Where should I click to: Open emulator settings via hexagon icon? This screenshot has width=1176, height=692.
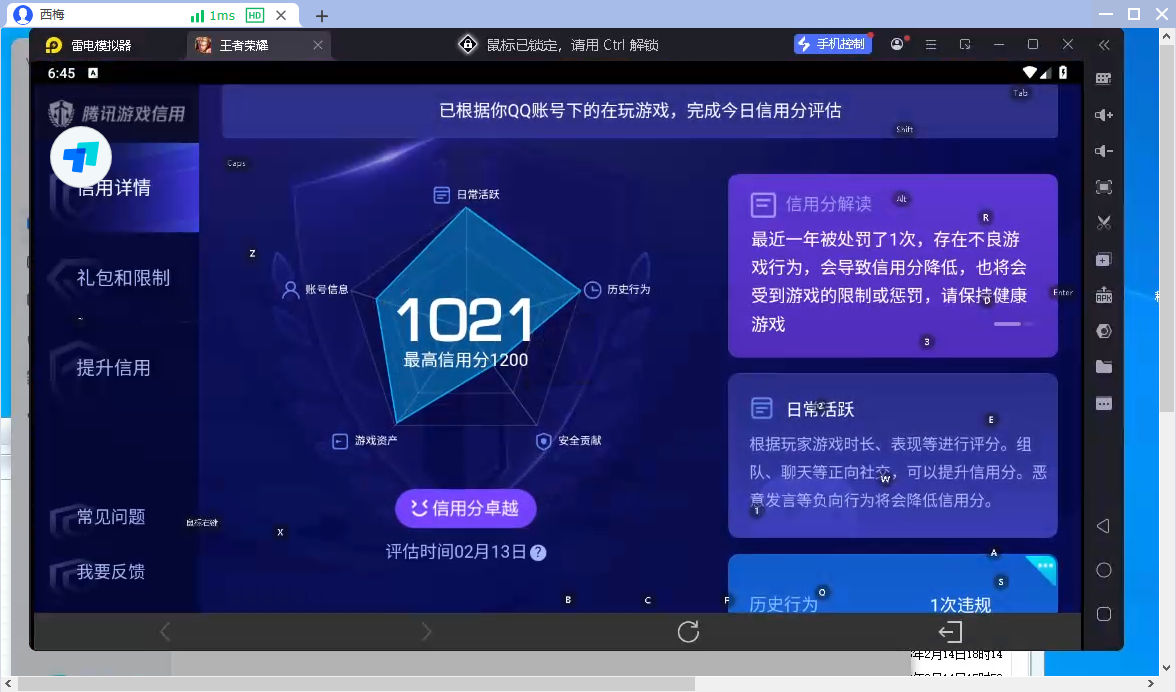click(x=1103, y=330)
